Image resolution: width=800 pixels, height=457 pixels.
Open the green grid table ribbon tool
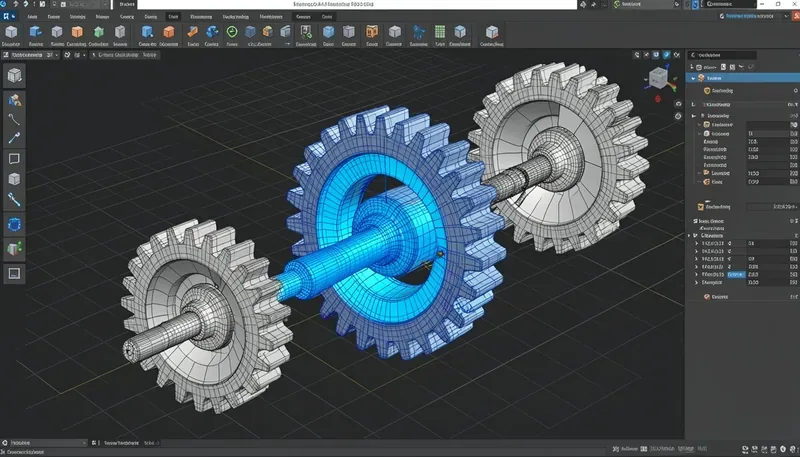(x=439, y=32)
